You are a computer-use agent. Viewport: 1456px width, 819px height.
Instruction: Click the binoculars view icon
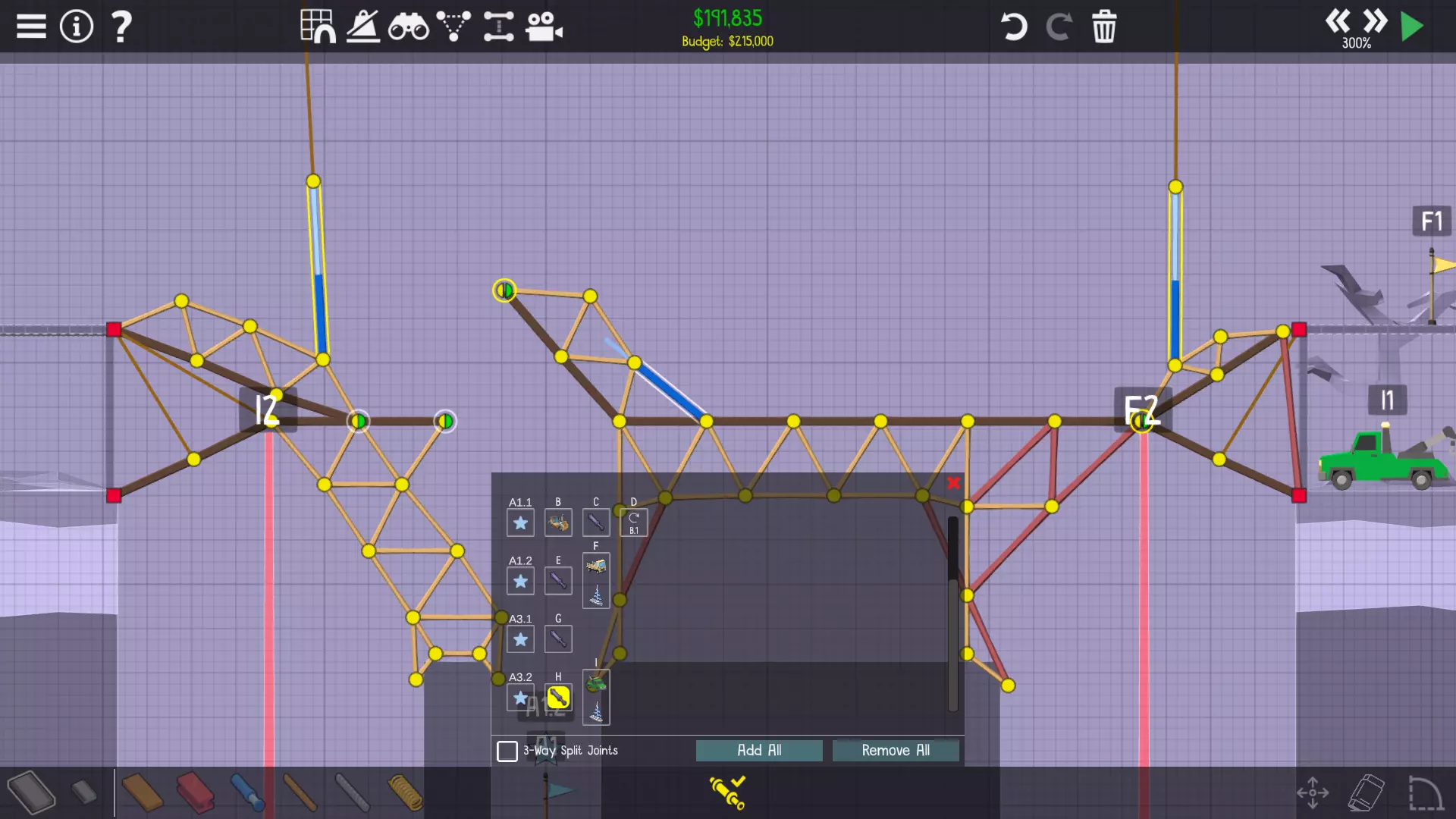(x=408, y=27)
